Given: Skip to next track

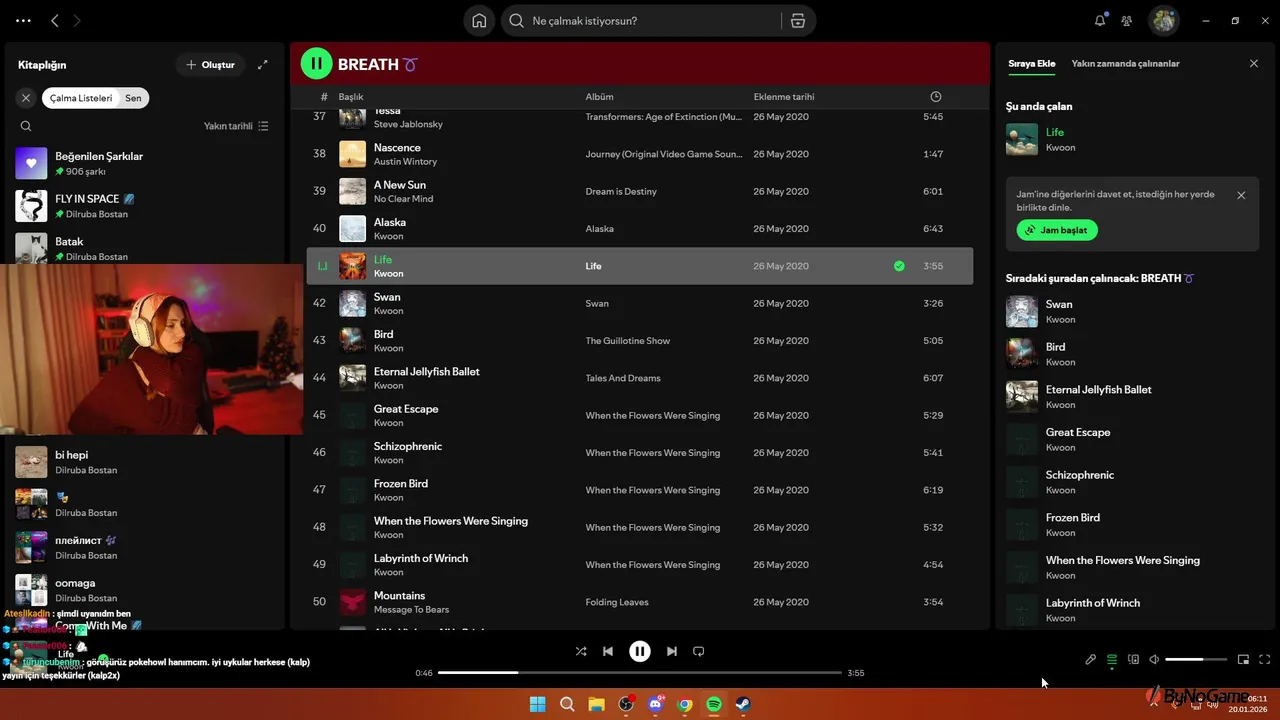Looking at the screenshot, I should [x=672, y=651].
